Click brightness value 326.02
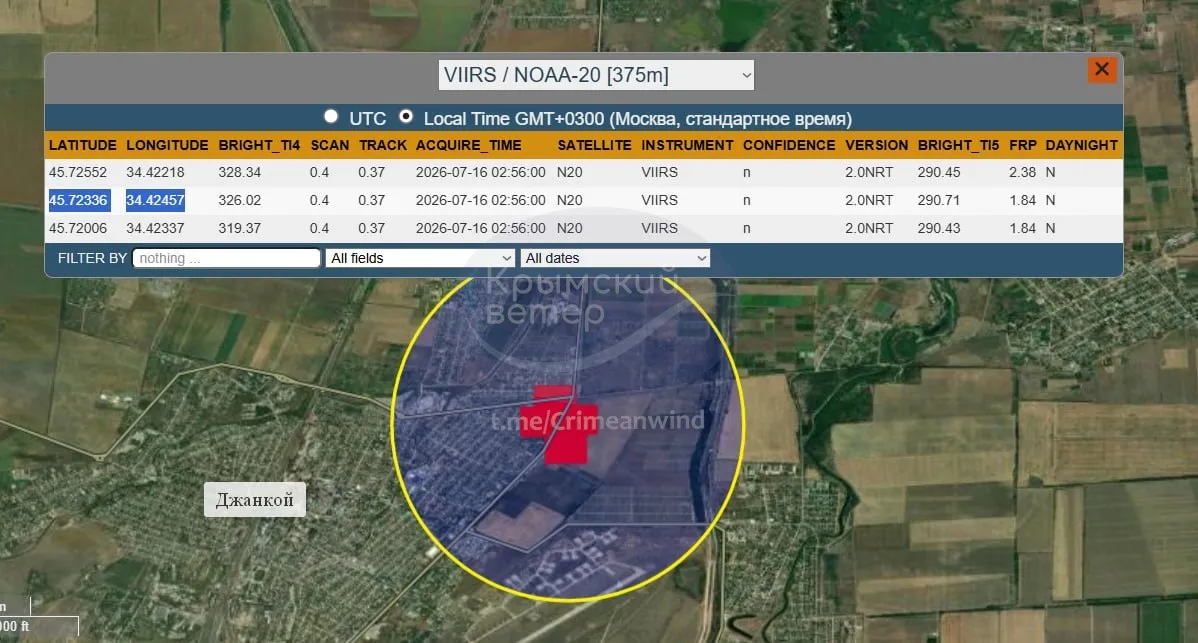The width and height of the screenshot is (1198, 643). tap(239, 200)
